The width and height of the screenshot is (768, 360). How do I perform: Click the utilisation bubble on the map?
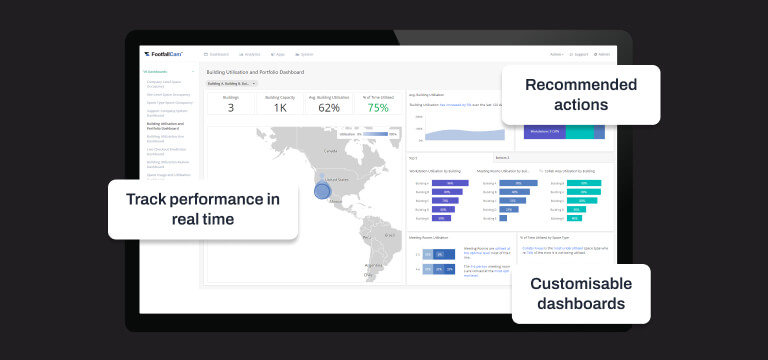[x=322, y=191]
